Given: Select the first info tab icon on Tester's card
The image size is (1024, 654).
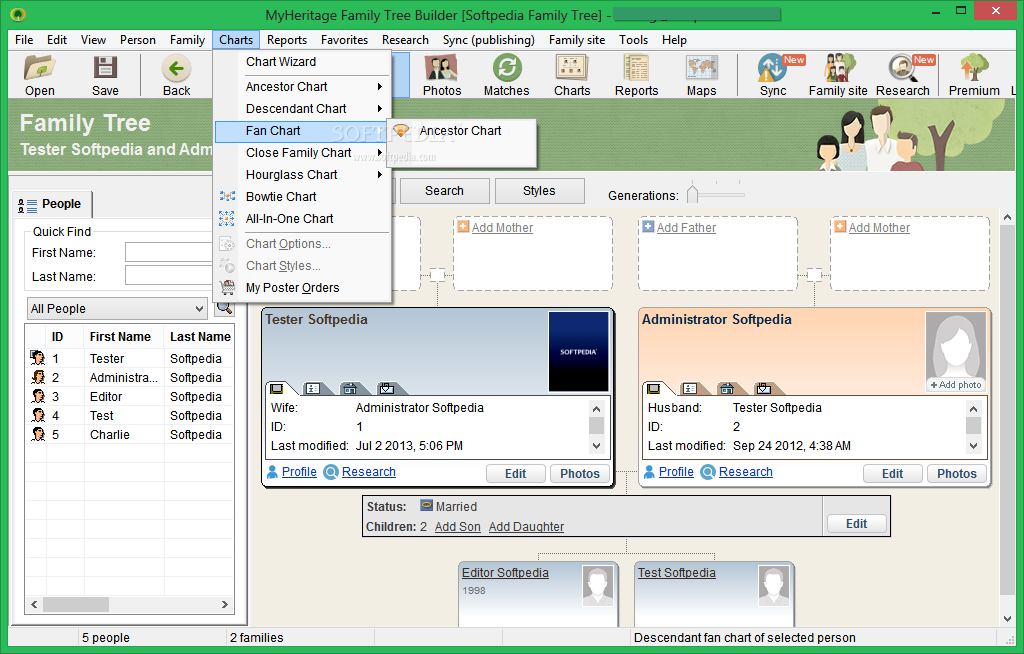Looking at the screenshot, I should (x=277, y=389).
